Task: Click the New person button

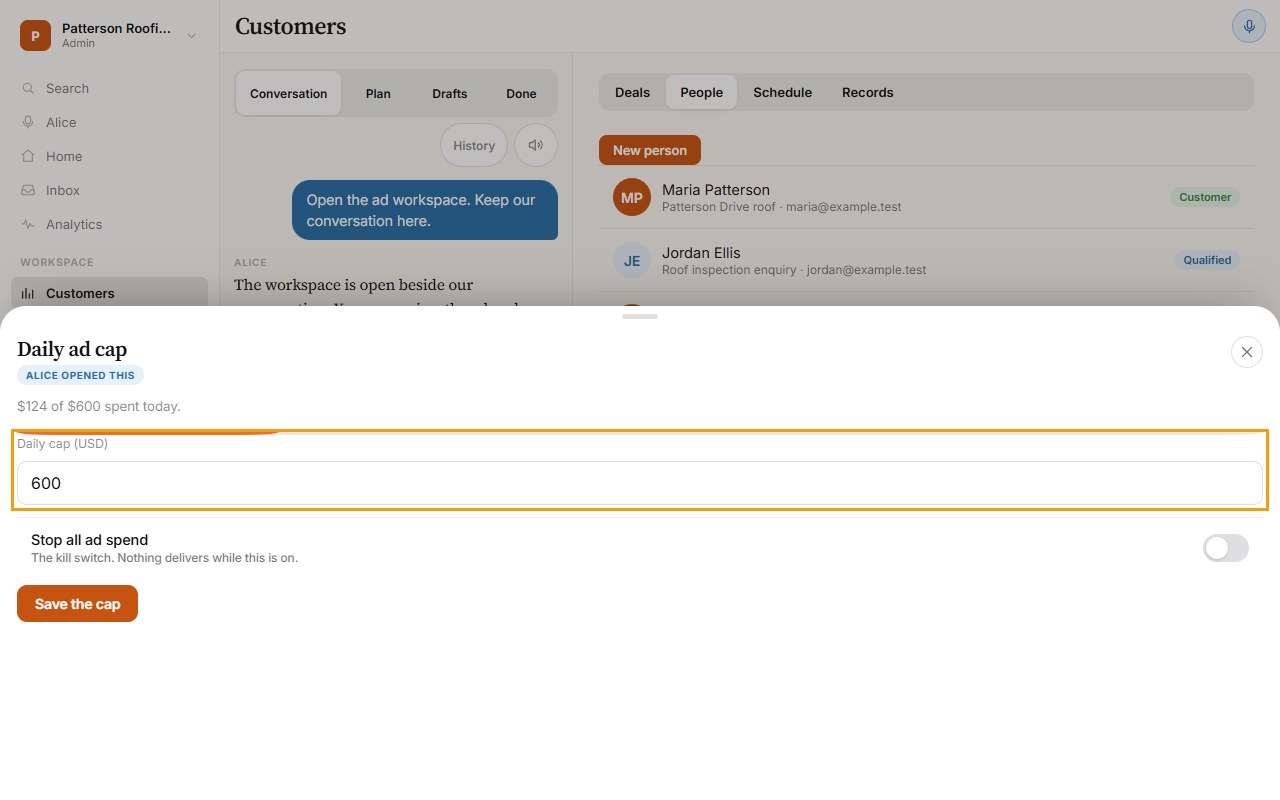Action: click(650, 150)
